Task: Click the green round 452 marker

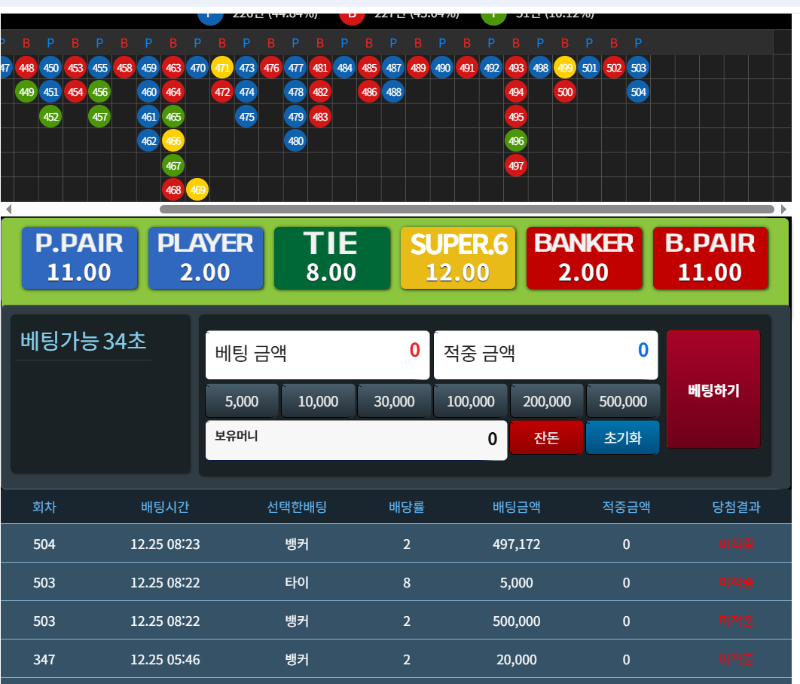Action: (x=51, y=116)
